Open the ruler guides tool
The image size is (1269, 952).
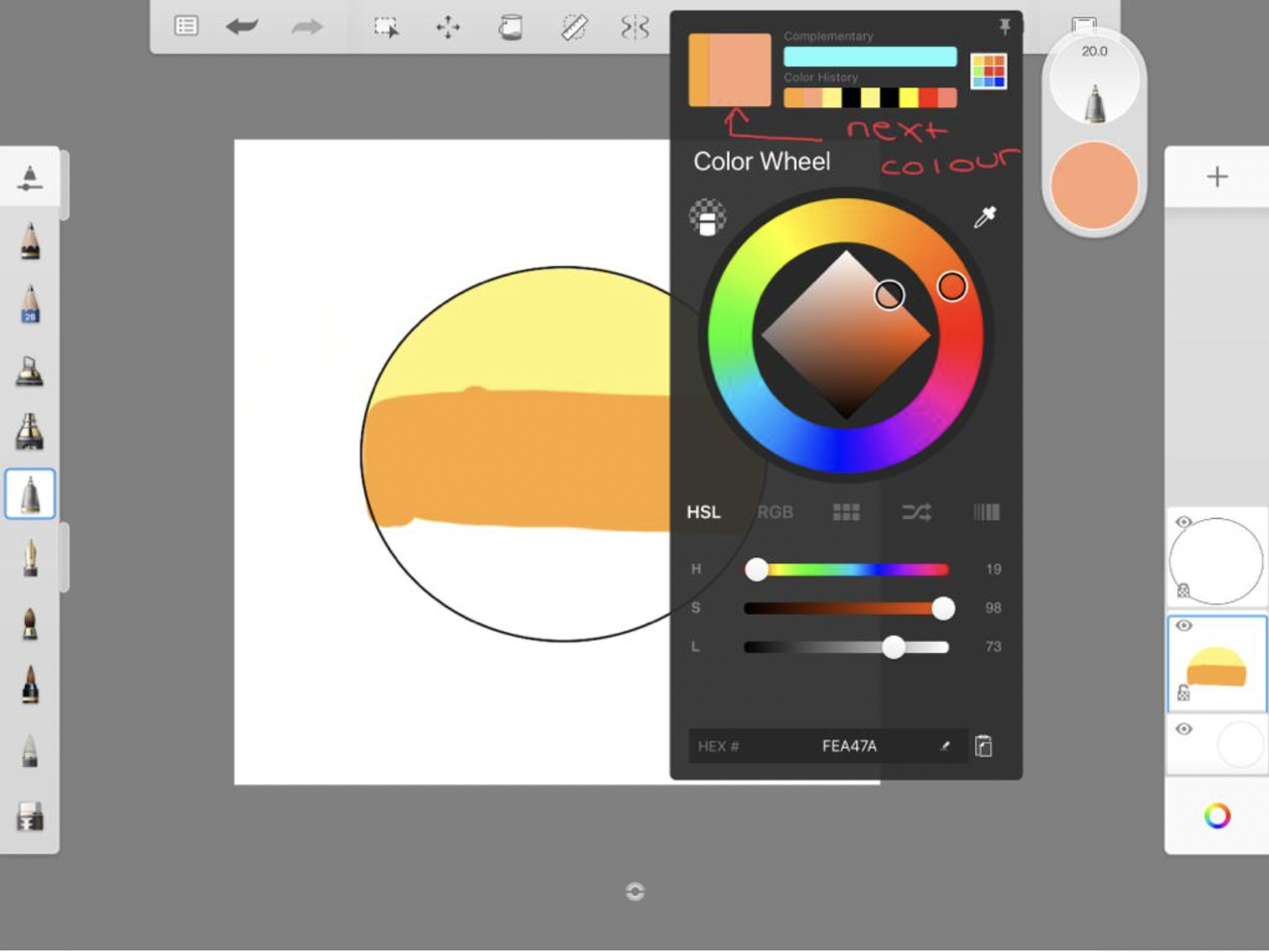pos(574,28)
